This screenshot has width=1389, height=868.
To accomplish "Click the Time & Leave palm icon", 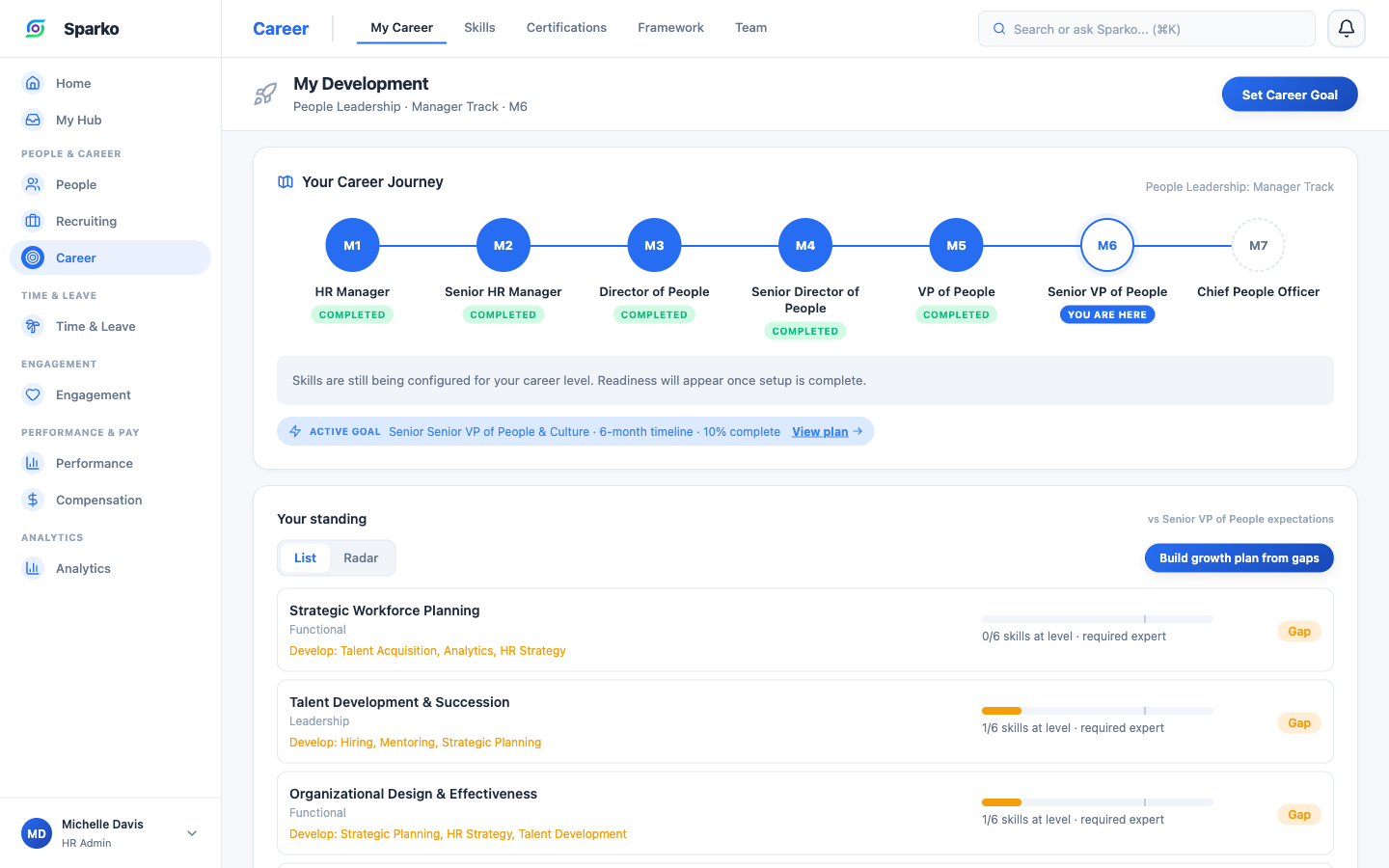I will [33, 326].
